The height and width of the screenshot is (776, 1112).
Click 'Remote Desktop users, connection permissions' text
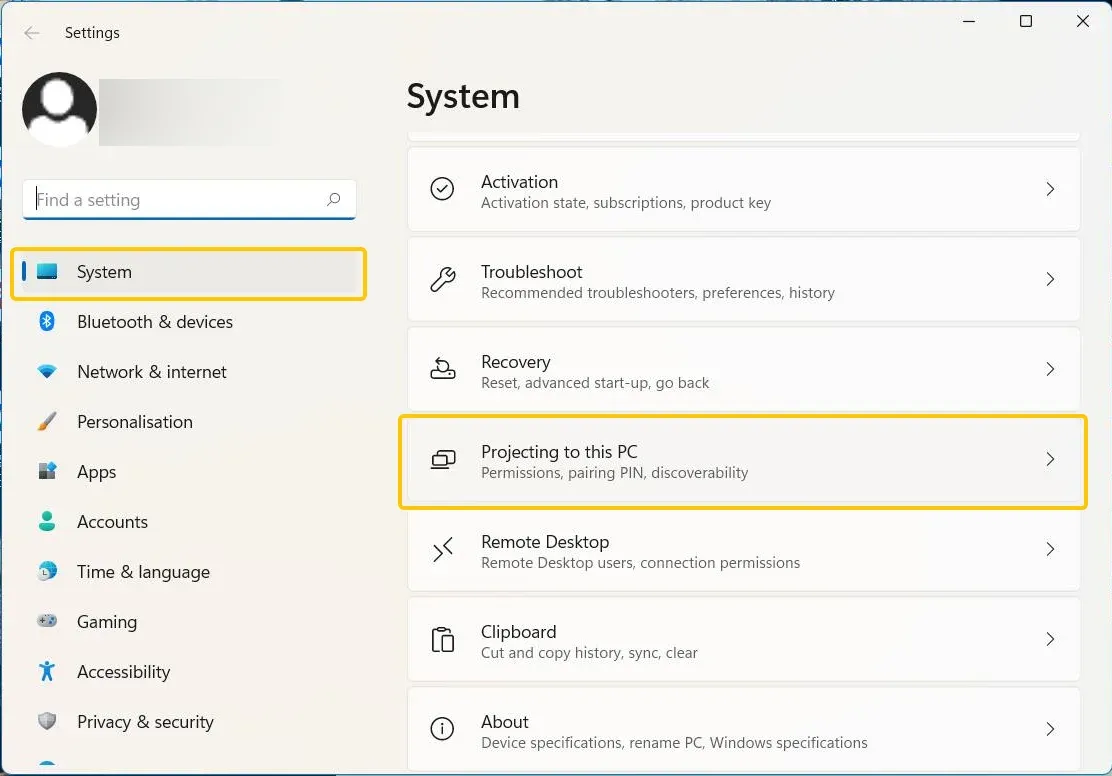[x=640, y=562]
